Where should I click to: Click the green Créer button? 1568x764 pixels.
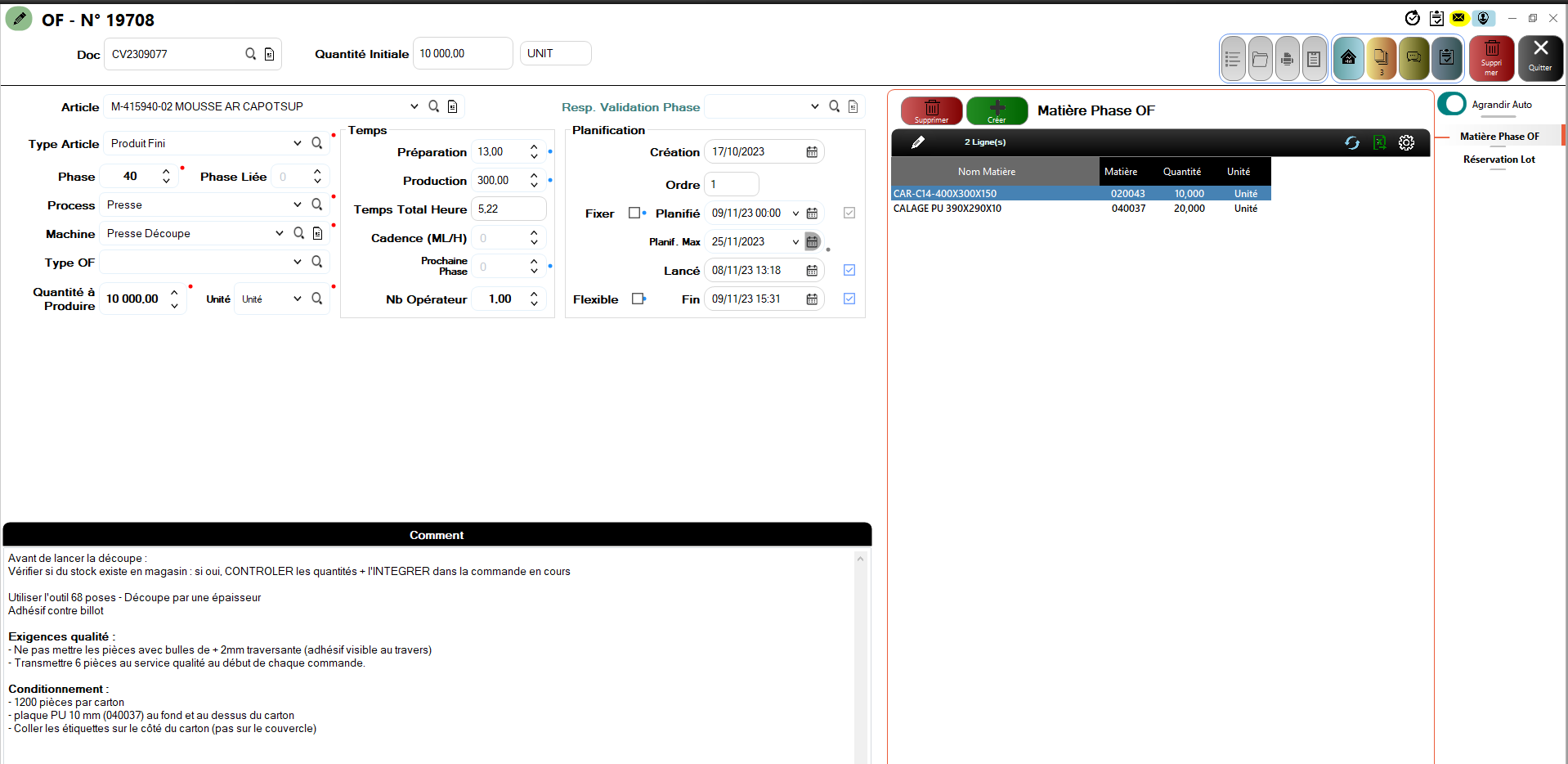[x=997, y=110]
